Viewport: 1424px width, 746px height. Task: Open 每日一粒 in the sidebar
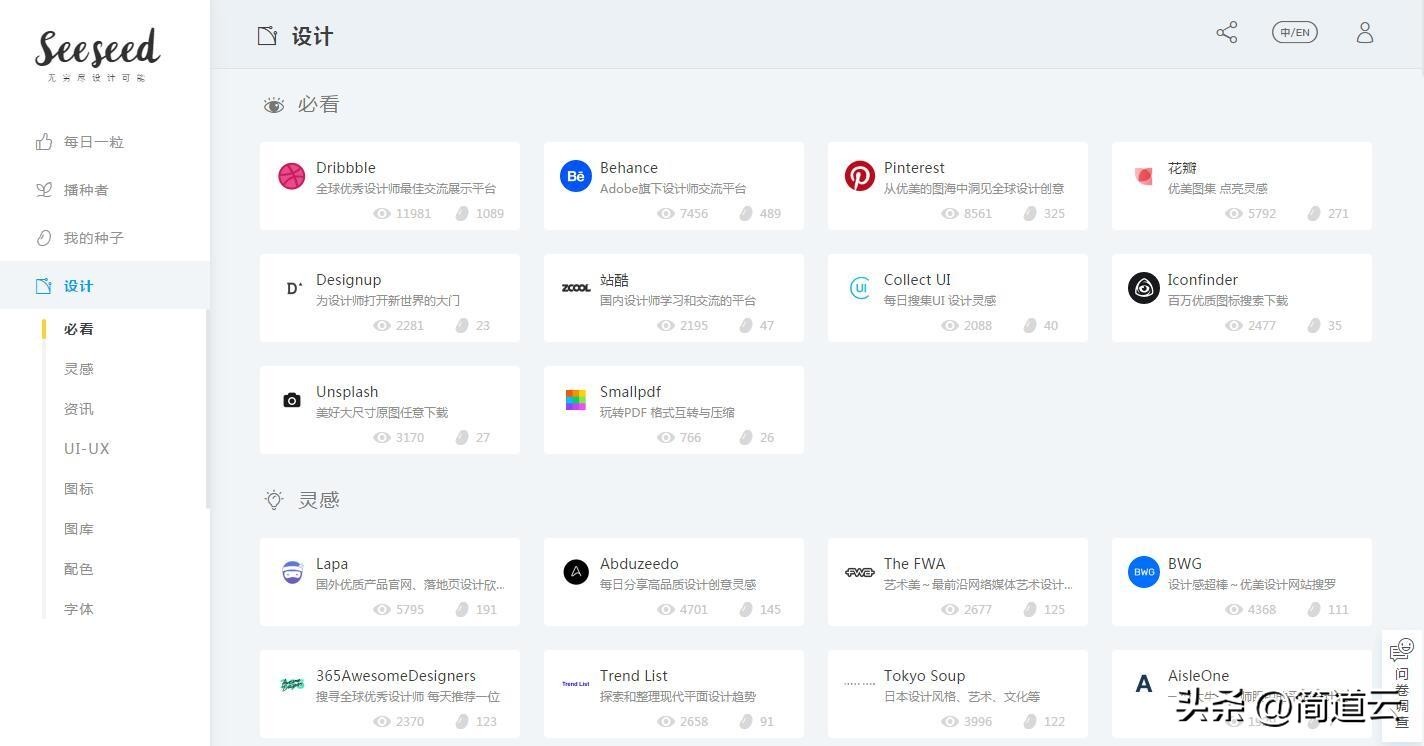point(93,142)
